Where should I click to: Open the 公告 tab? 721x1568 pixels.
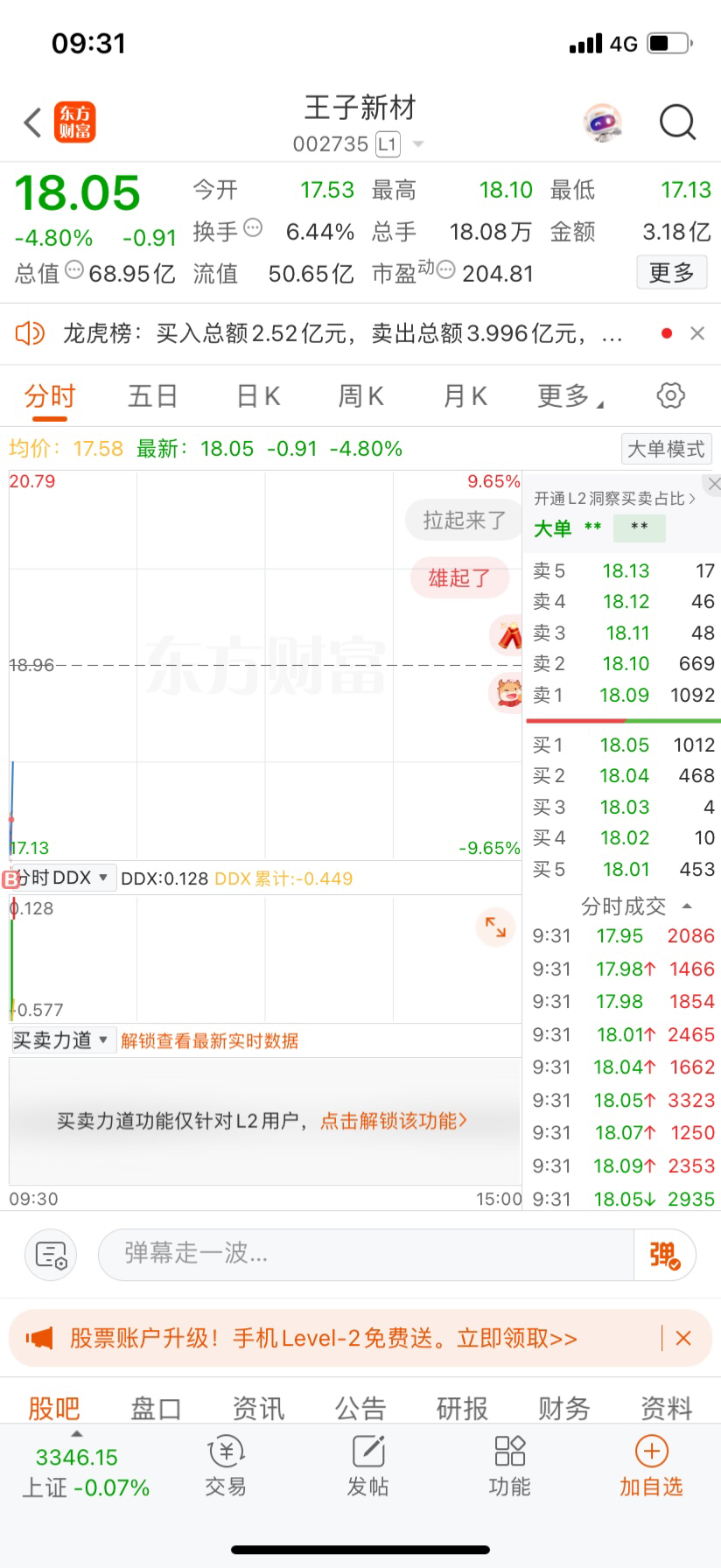[x=360, y=1408]
